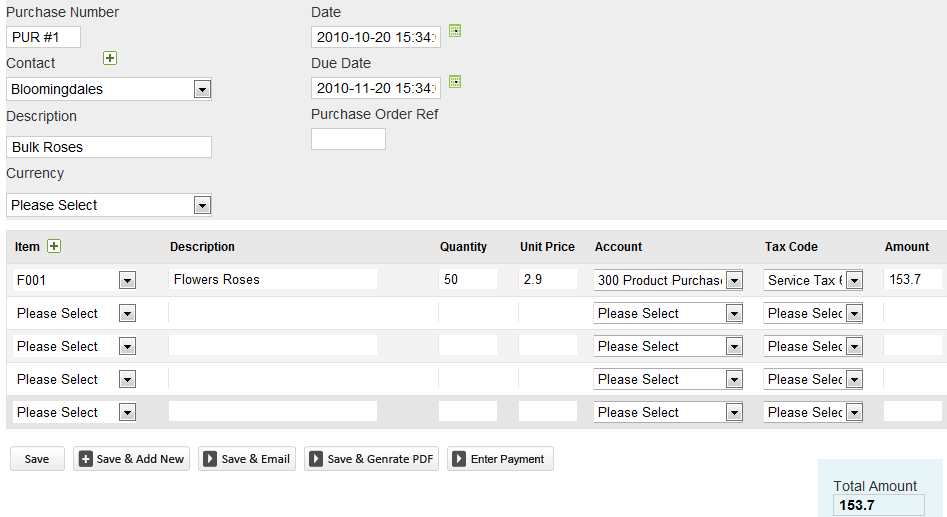Expand the Contact dropdown showing Bloomingdales

pos(202,89)
